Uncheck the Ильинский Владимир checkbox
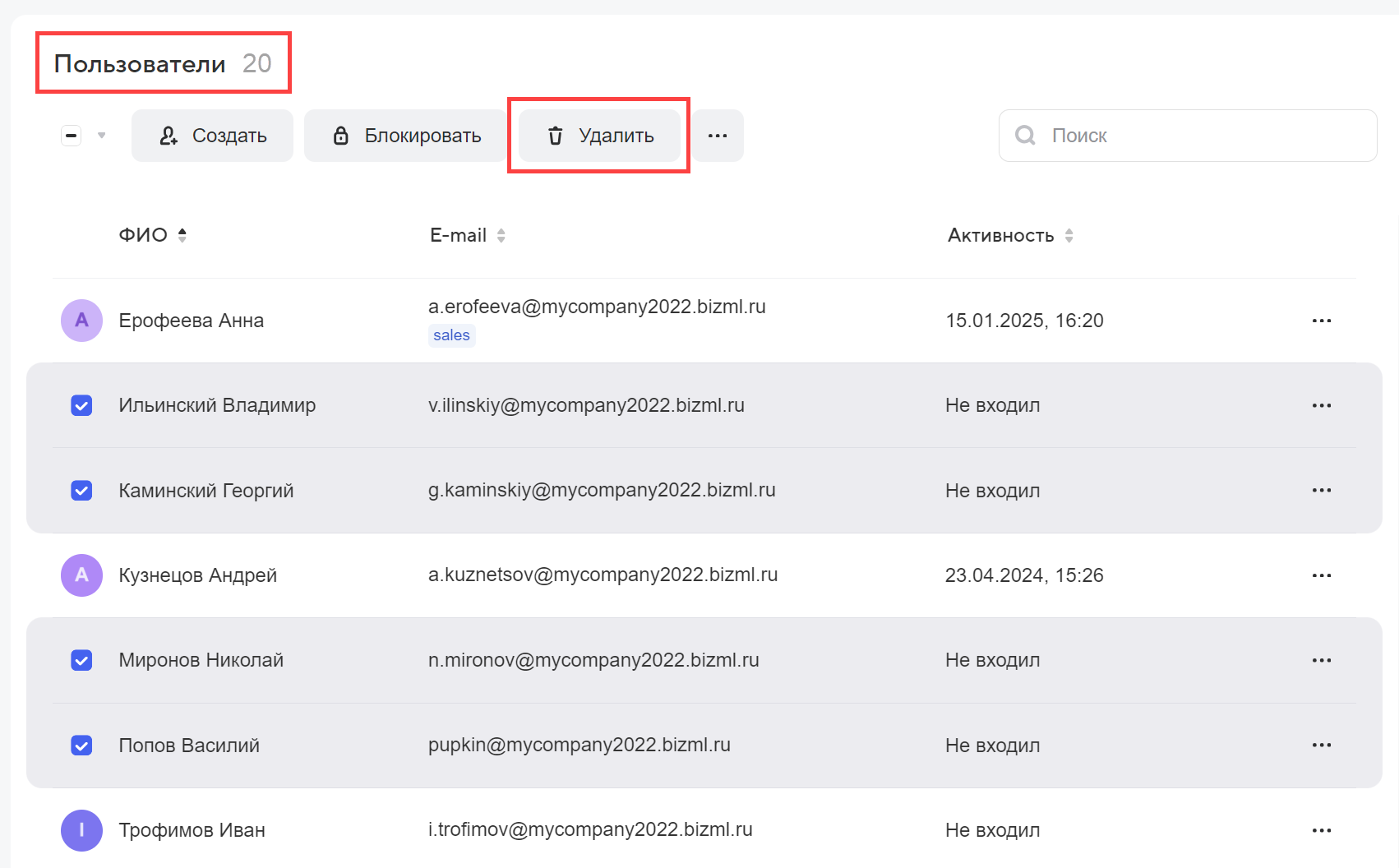Image resolution: width=1399 pixels, height=868 pixels. pyautogui.click(x=81, y=405)
